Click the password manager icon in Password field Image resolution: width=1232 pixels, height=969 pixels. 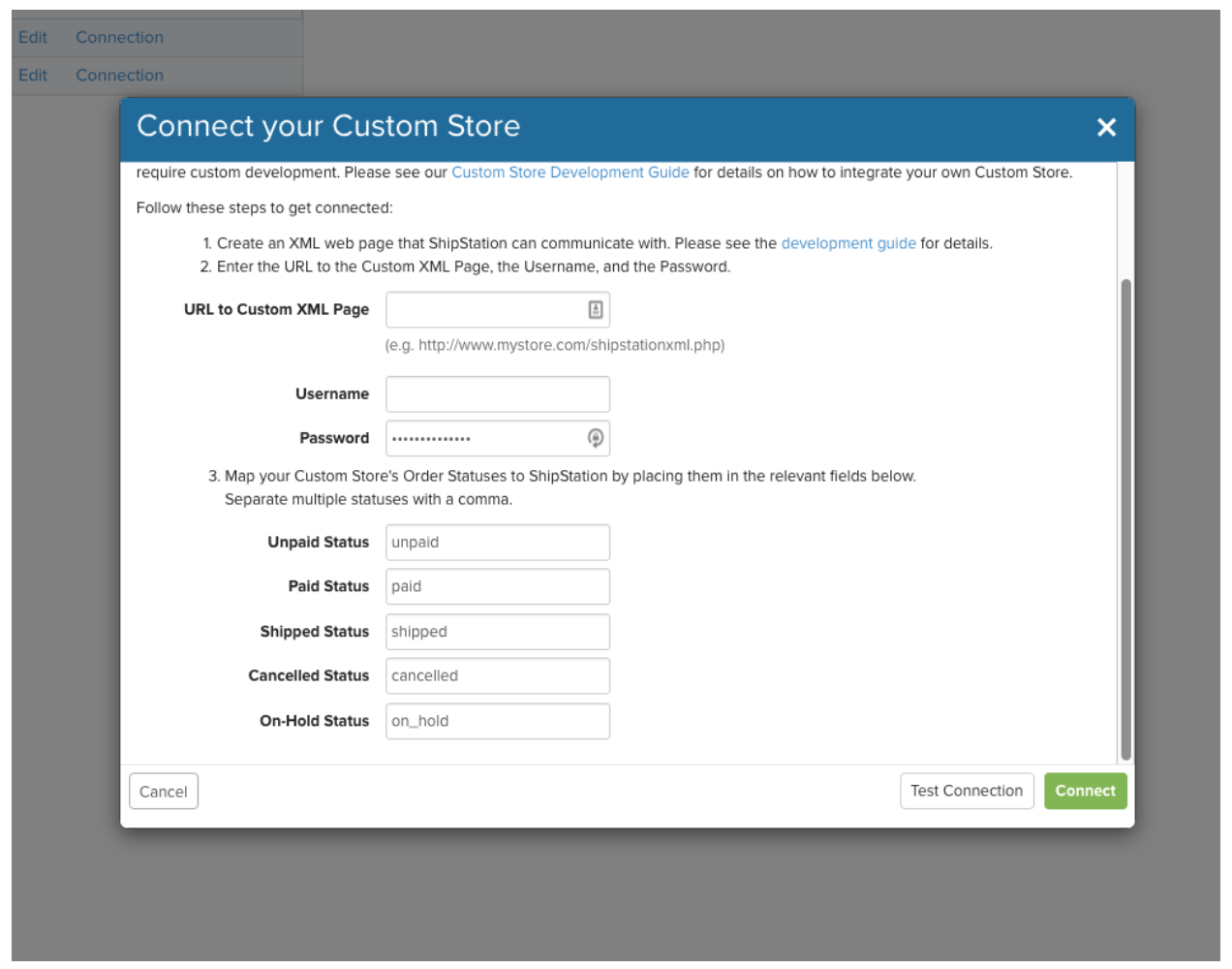tap(596, 438)
